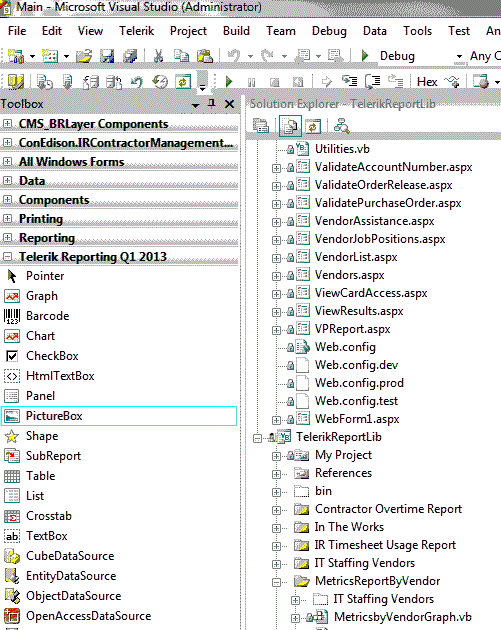The height and width of the screenshot is (630, 501).
Task: Expand CMS_BRLayer Components toolbox group
Action: point(7,124)
